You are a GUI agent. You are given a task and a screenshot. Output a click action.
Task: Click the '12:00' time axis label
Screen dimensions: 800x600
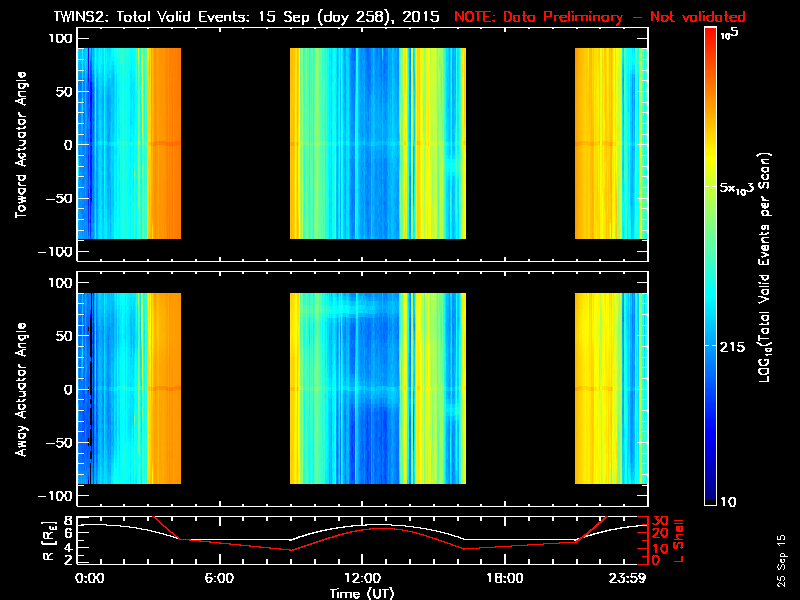point(362,578)
